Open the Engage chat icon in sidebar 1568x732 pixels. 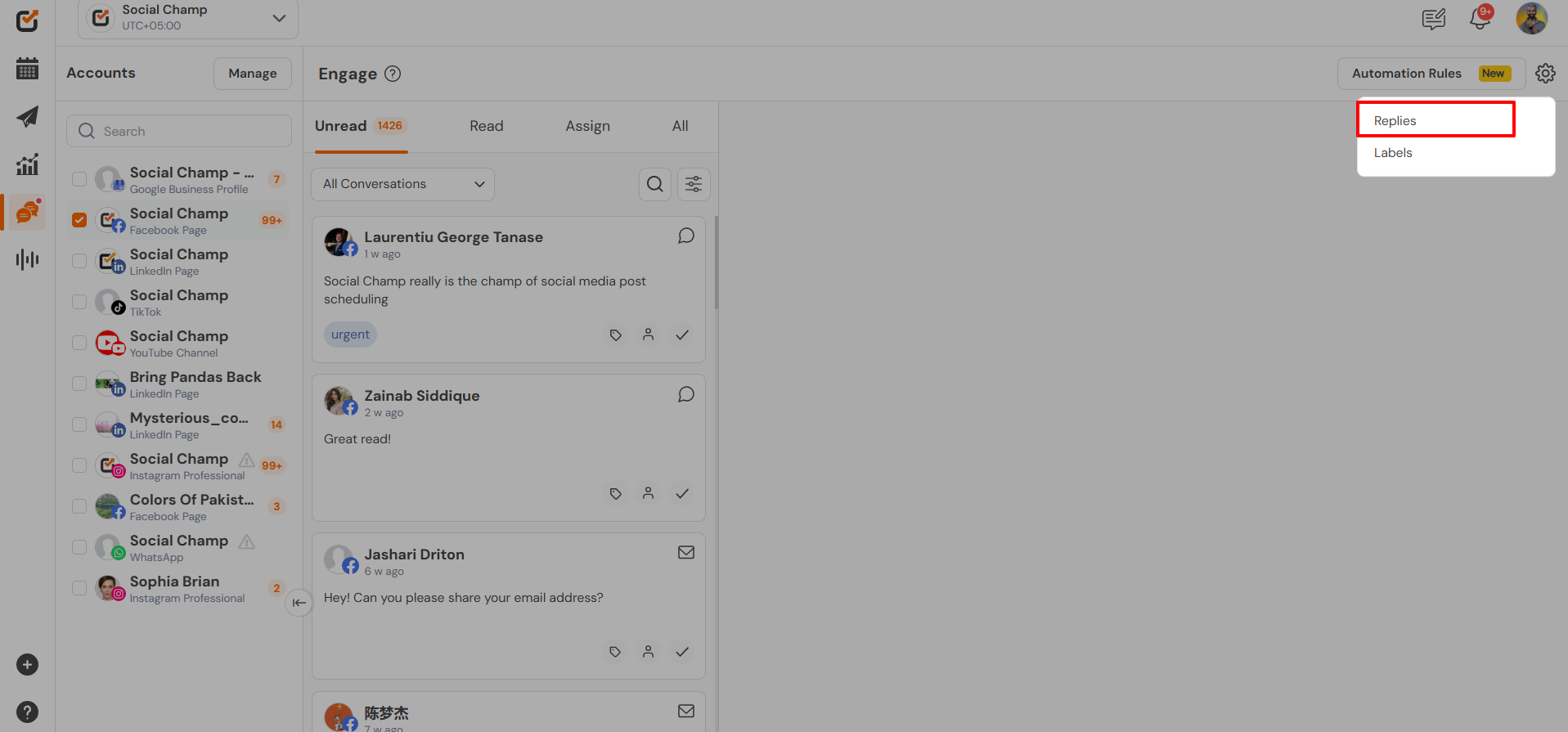point(28,212)
